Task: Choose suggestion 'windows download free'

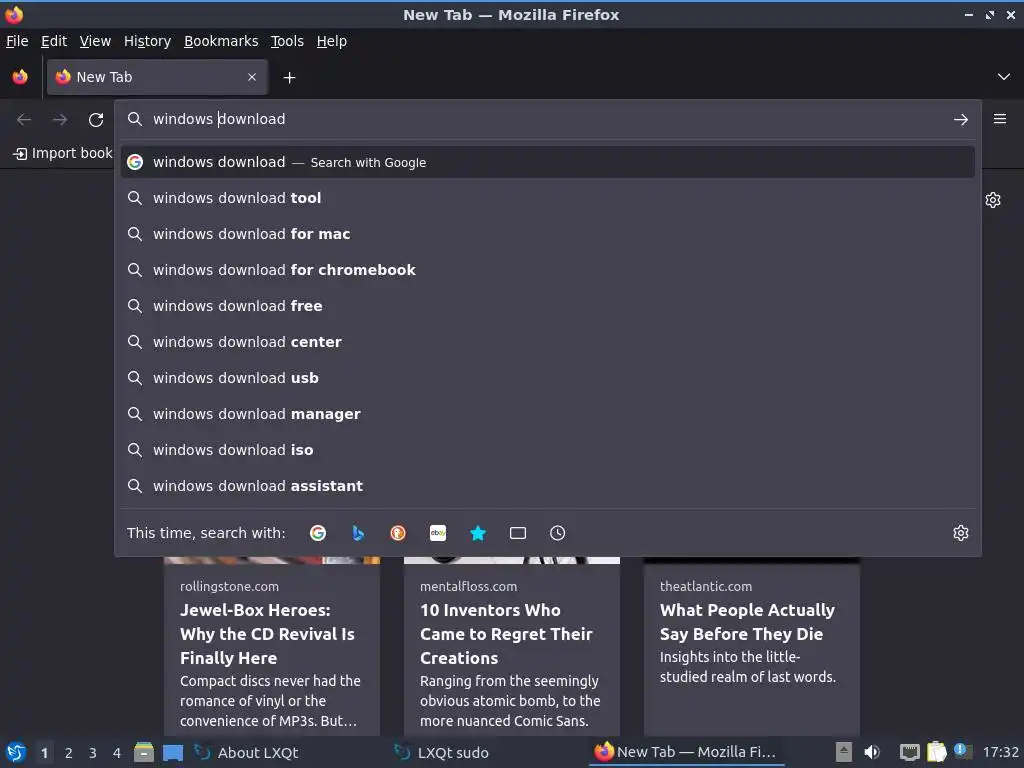Action: pyautogui.click(x=547, y=306)
